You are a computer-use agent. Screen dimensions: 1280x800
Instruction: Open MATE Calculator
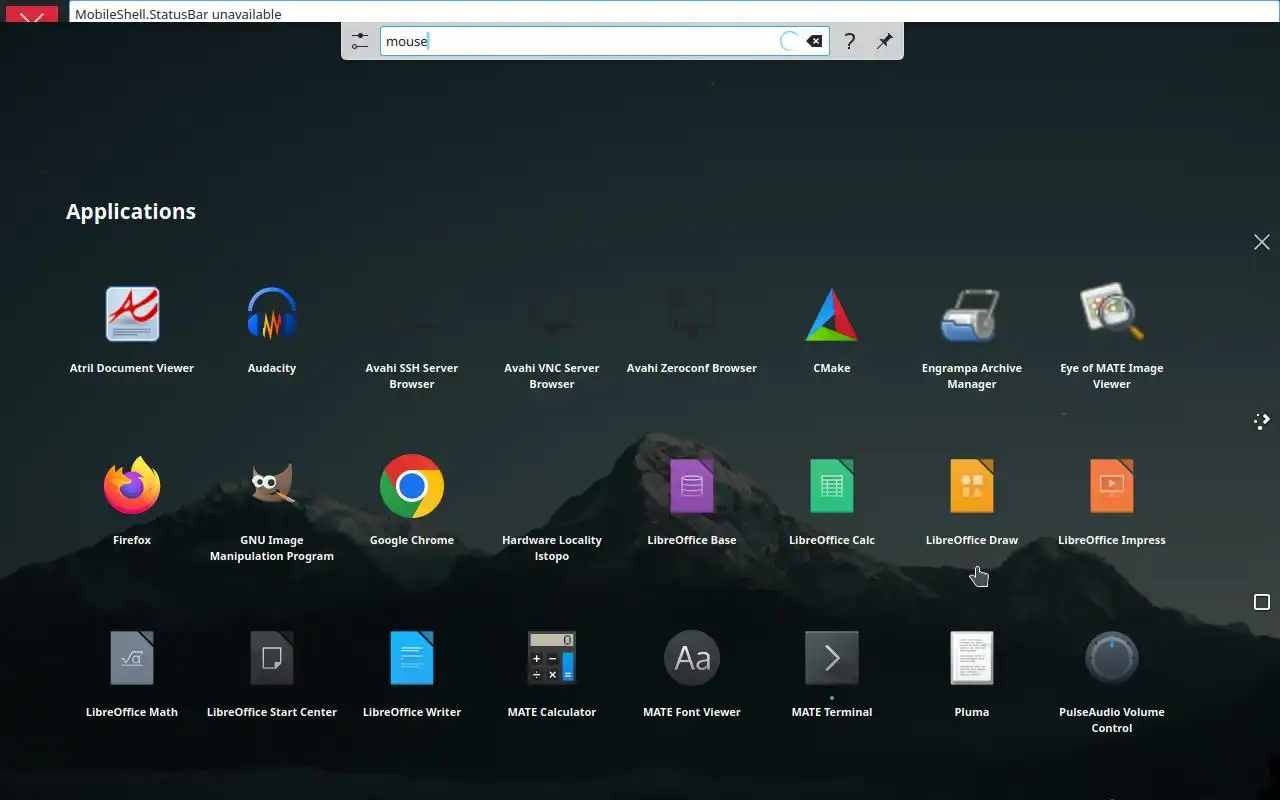pos(552,674)
